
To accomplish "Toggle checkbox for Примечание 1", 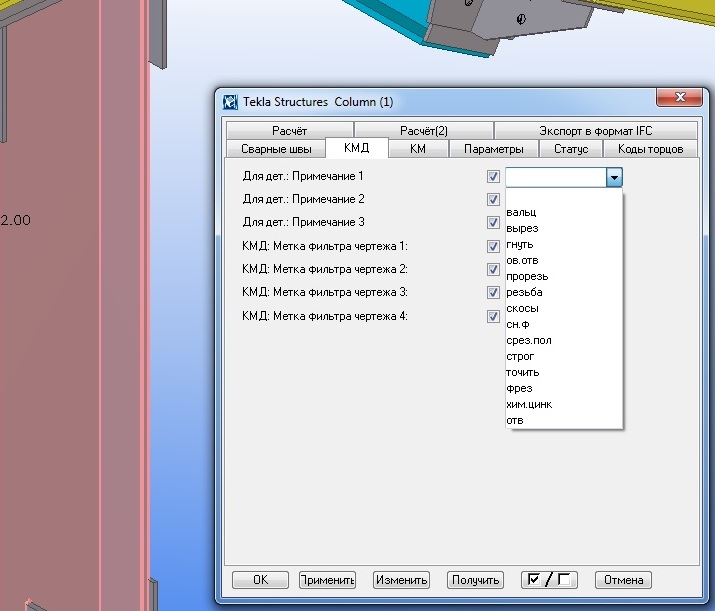I will pyautogui.click(x=493, y=176).
